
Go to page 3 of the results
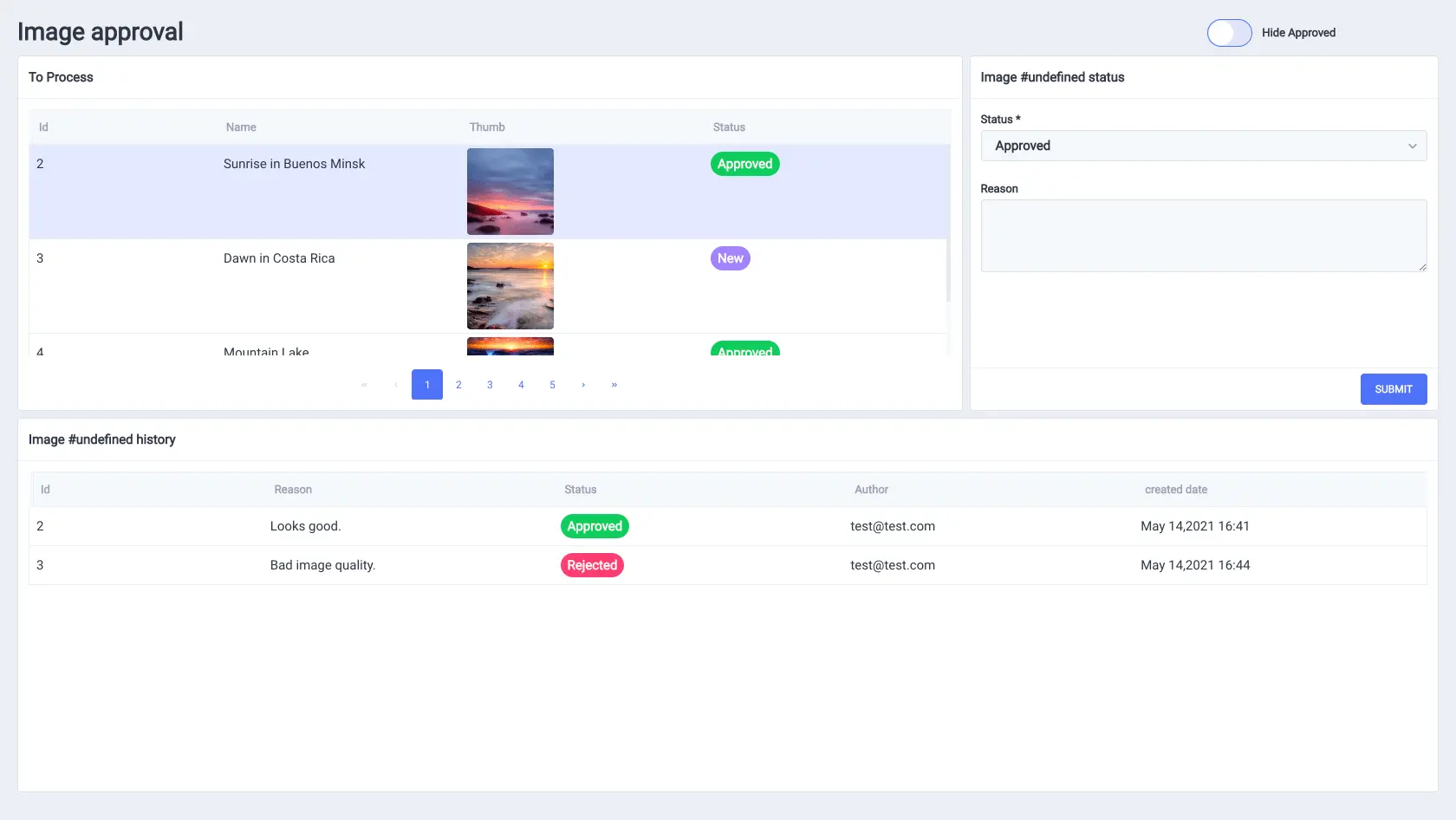[490, 384]
